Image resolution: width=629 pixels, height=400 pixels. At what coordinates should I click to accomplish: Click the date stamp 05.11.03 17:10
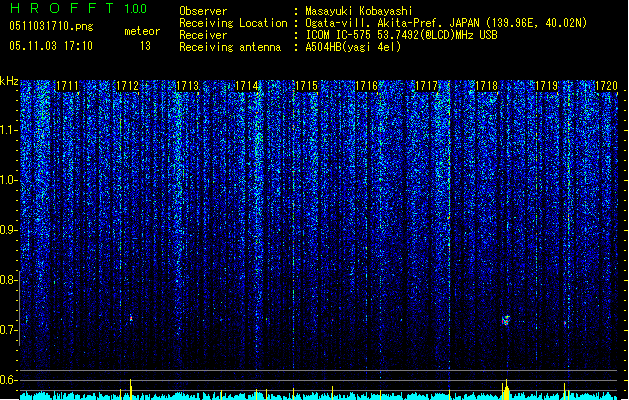pyautogui.click(x=51, y=46)
